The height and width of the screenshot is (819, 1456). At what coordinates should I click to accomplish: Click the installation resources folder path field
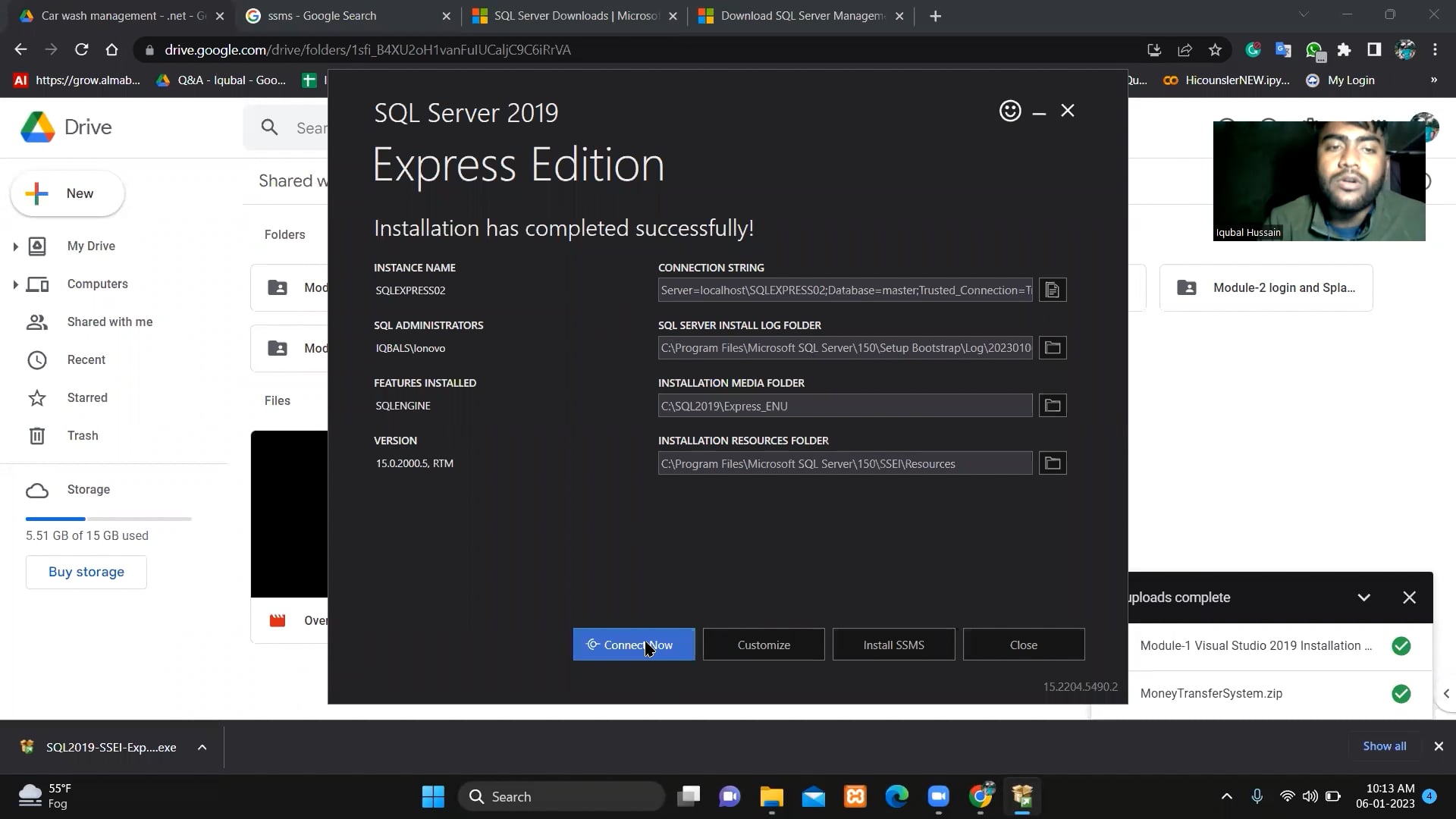pos(845,463)
